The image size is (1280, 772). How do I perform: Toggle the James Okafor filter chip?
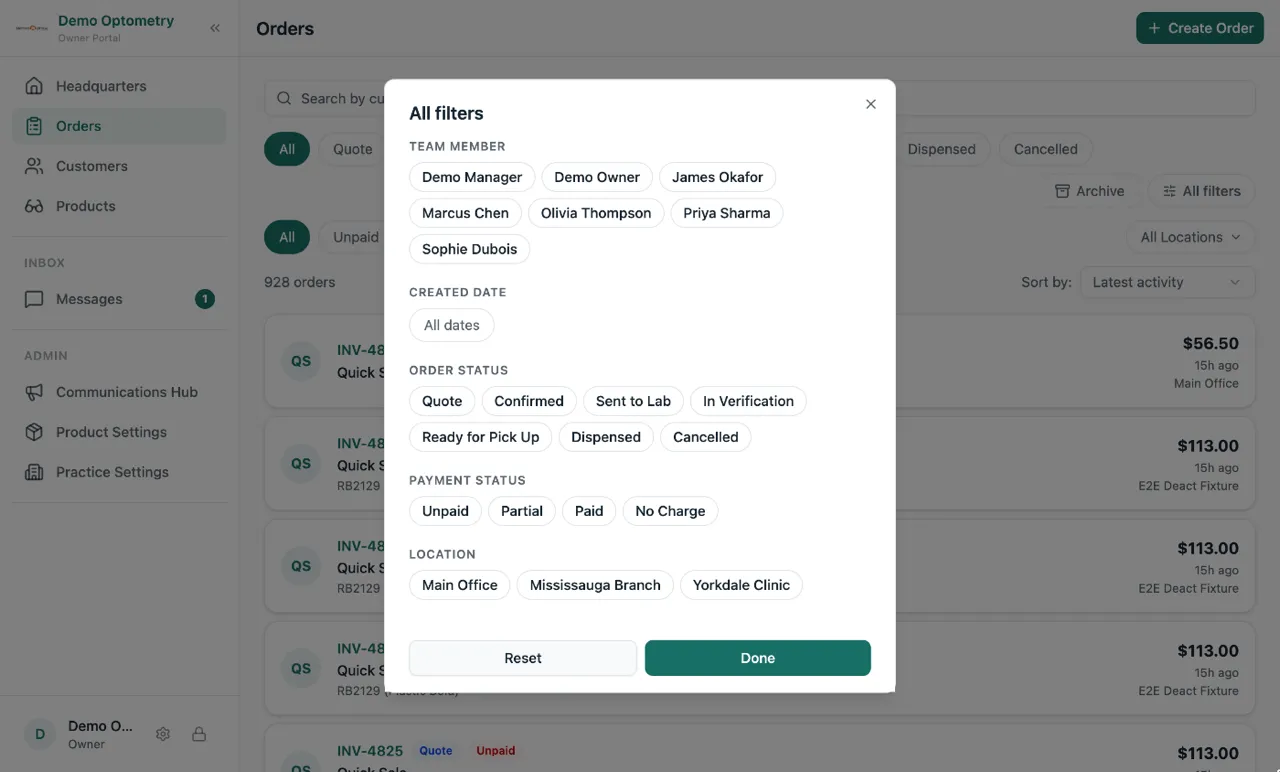[717, 177]
